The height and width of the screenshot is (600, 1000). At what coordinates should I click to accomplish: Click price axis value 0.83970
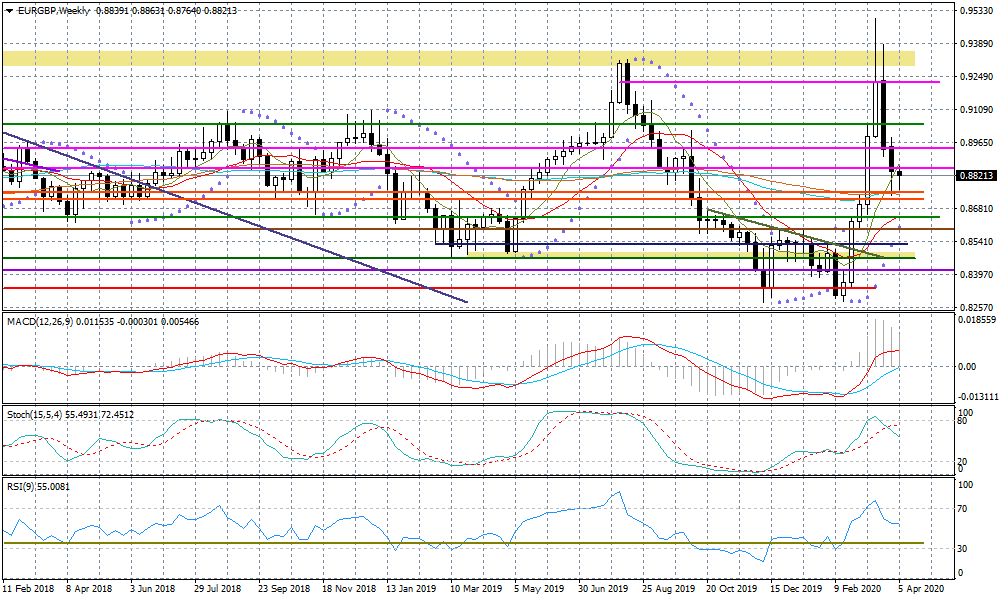click(977, 274)
